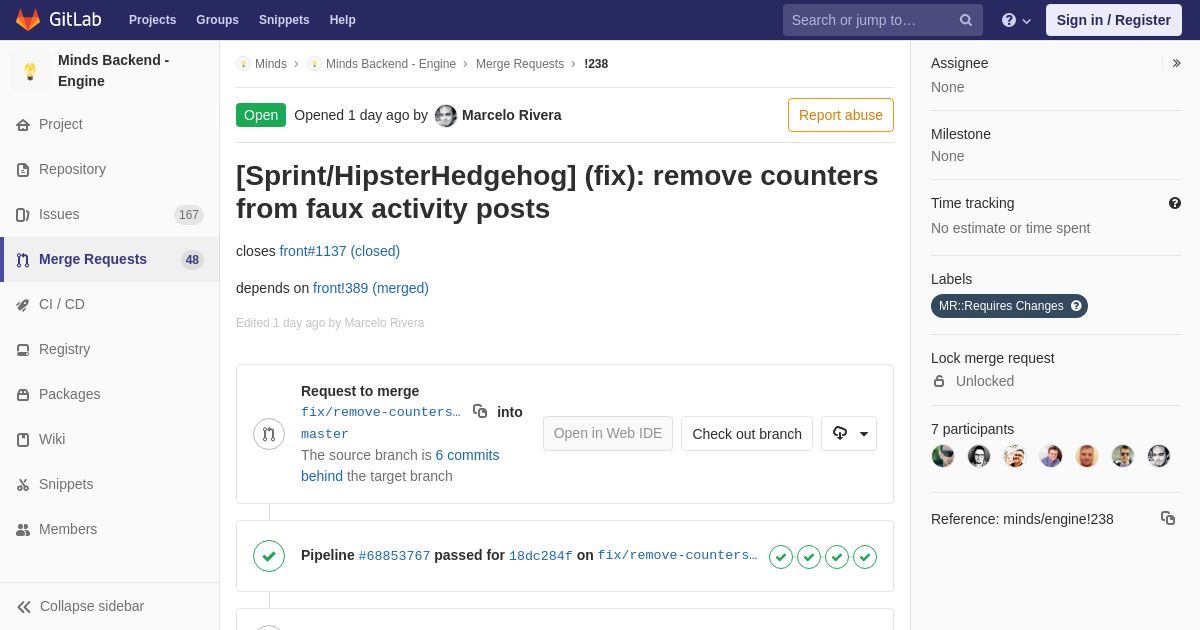Click the Issues count badge 167

pyautogui.click(x=189, y=215)
